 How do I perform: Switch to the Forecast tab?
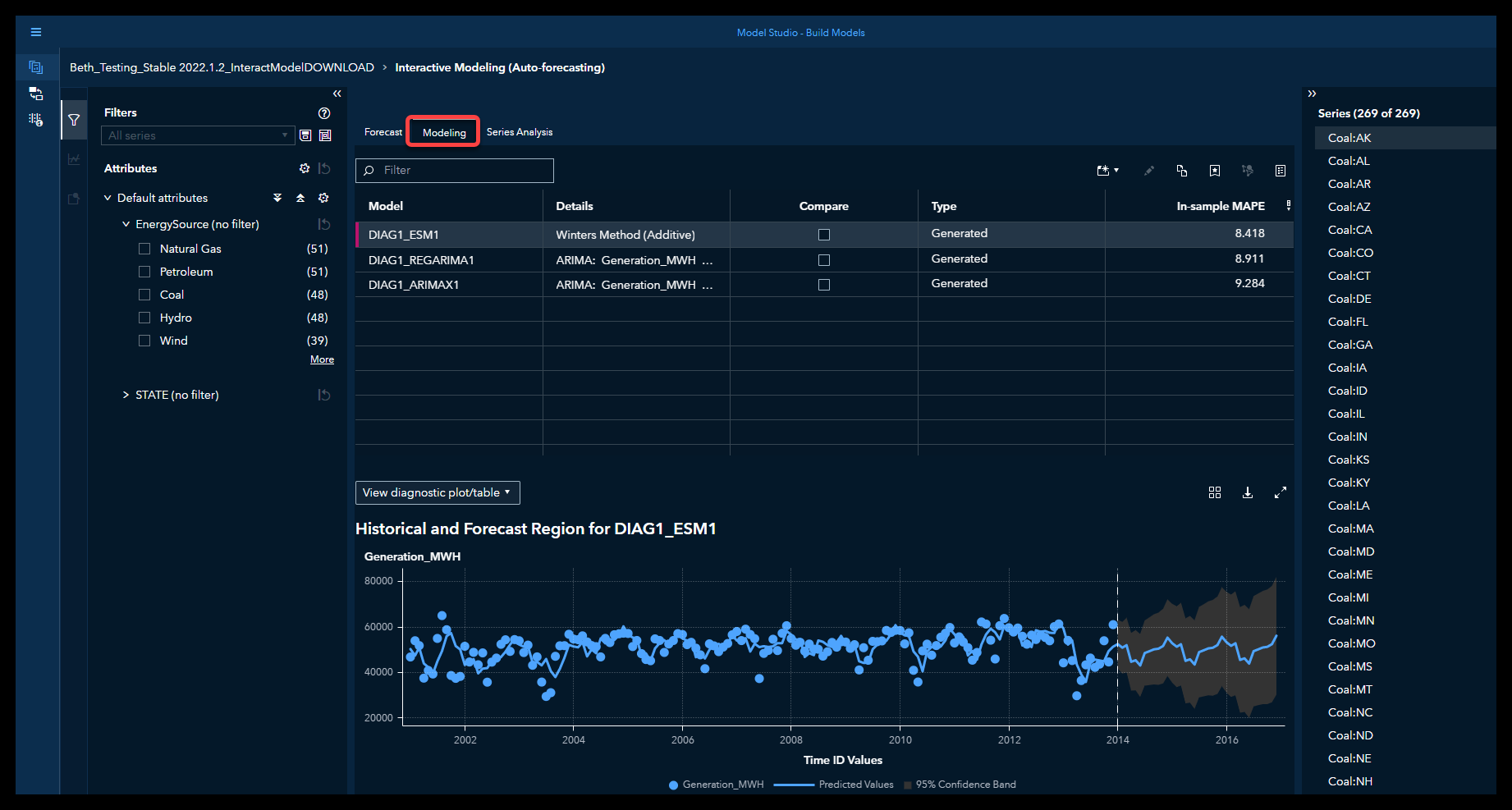click(x=383, y=132)
